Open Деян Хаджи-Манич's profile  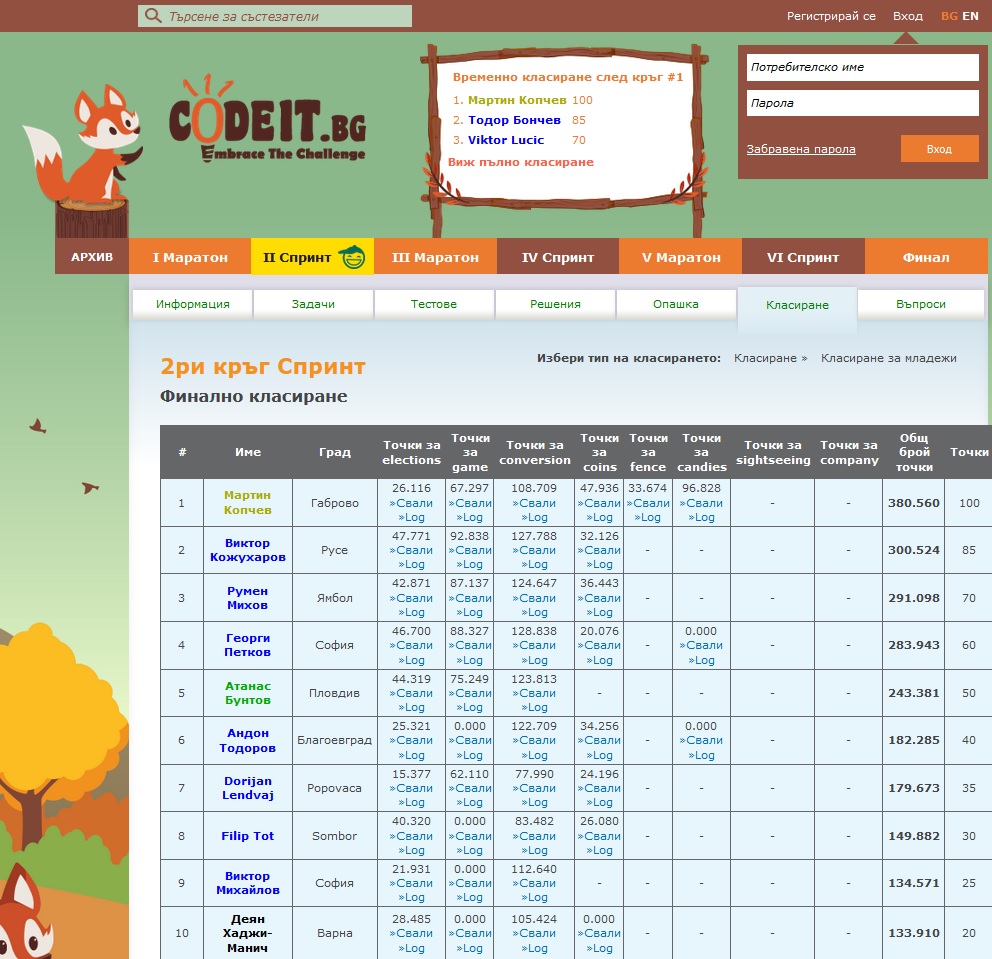tap(247, 933)
